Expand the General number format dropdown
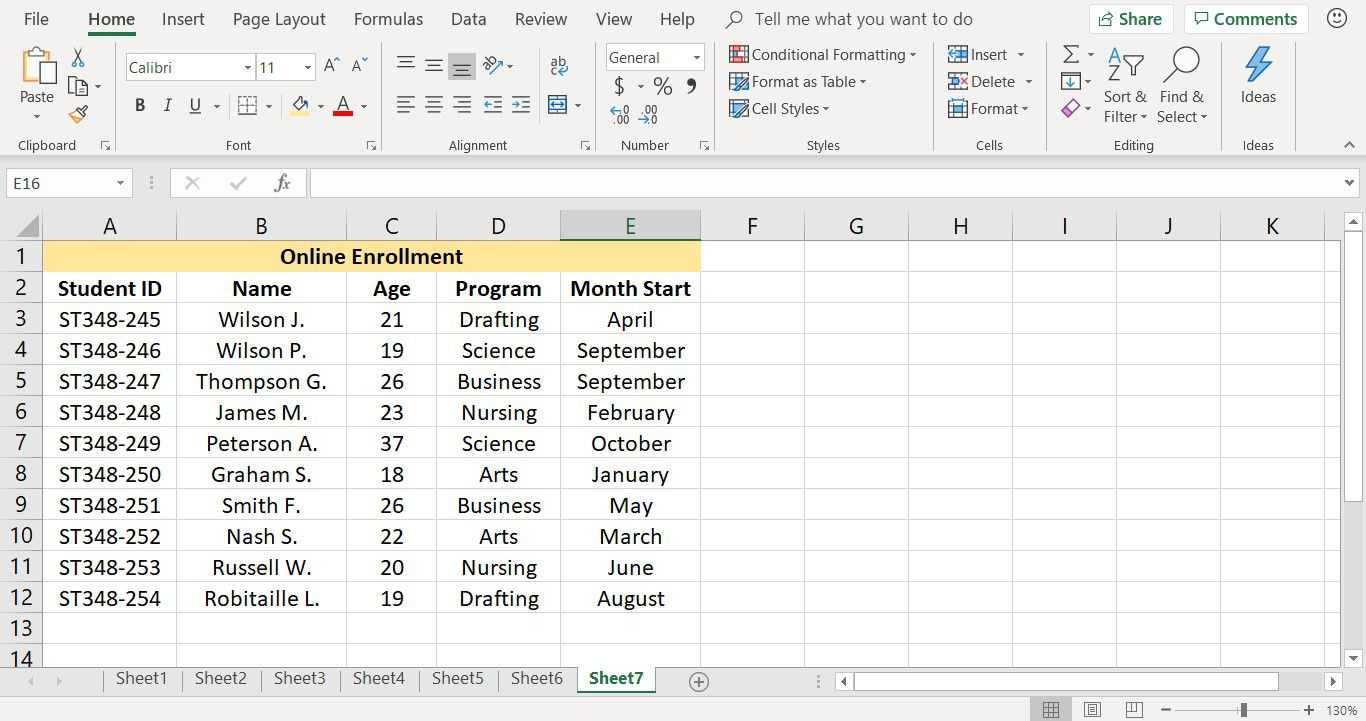Image resolution: width=1366 pixels, height=721 pixels. (x=696, y=57)
